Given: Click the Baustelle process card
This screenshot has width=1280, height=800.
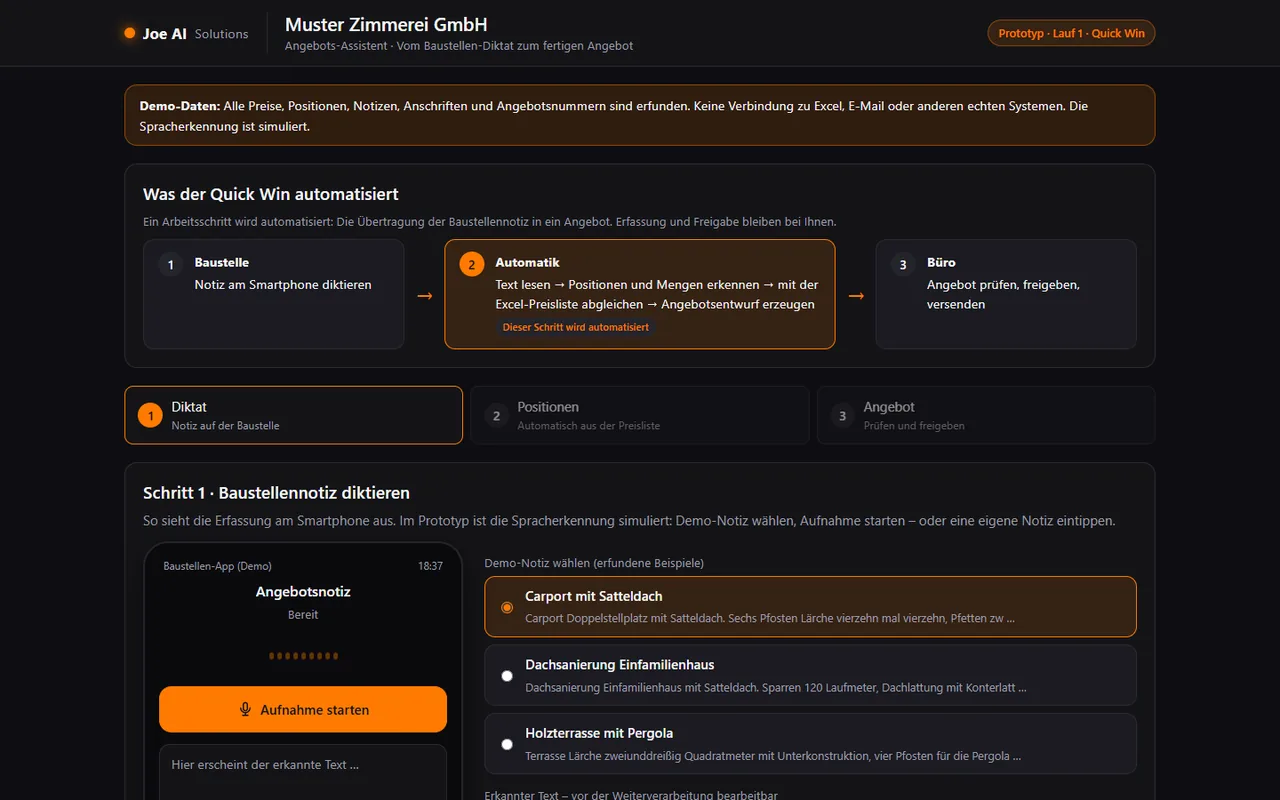Looking at the screenshot, I should pyautogui.click(x=274, y=294).
